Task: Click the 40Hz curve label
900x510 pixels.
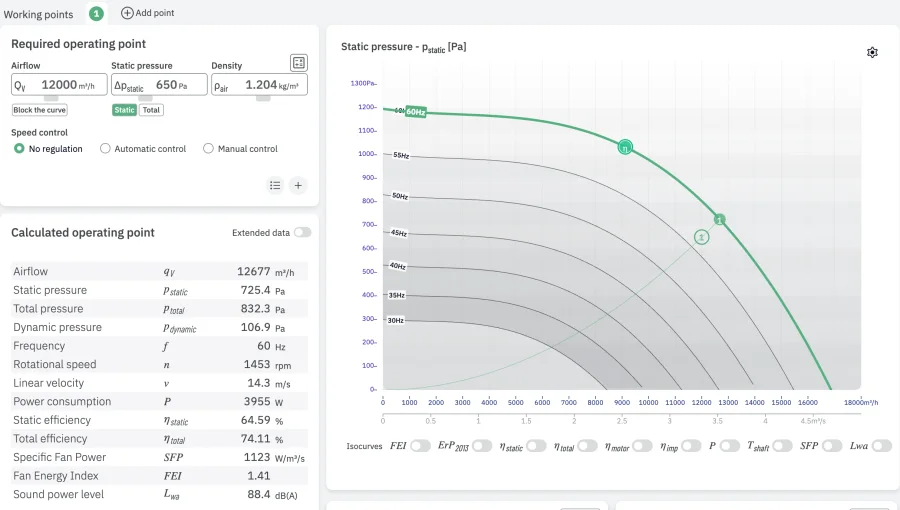Action: pos(398,266)
